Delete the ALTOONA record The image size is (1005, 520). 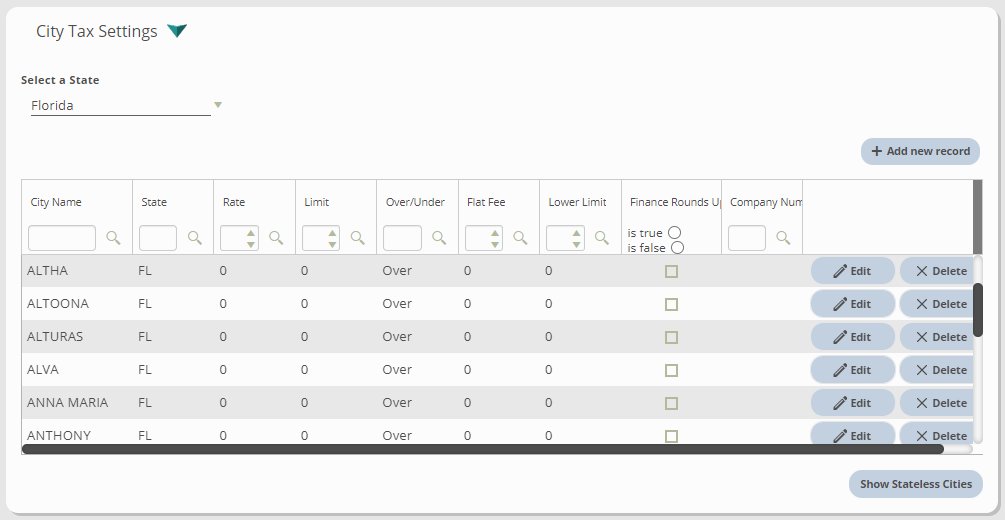pyautogui.click(x=936, y=304)
